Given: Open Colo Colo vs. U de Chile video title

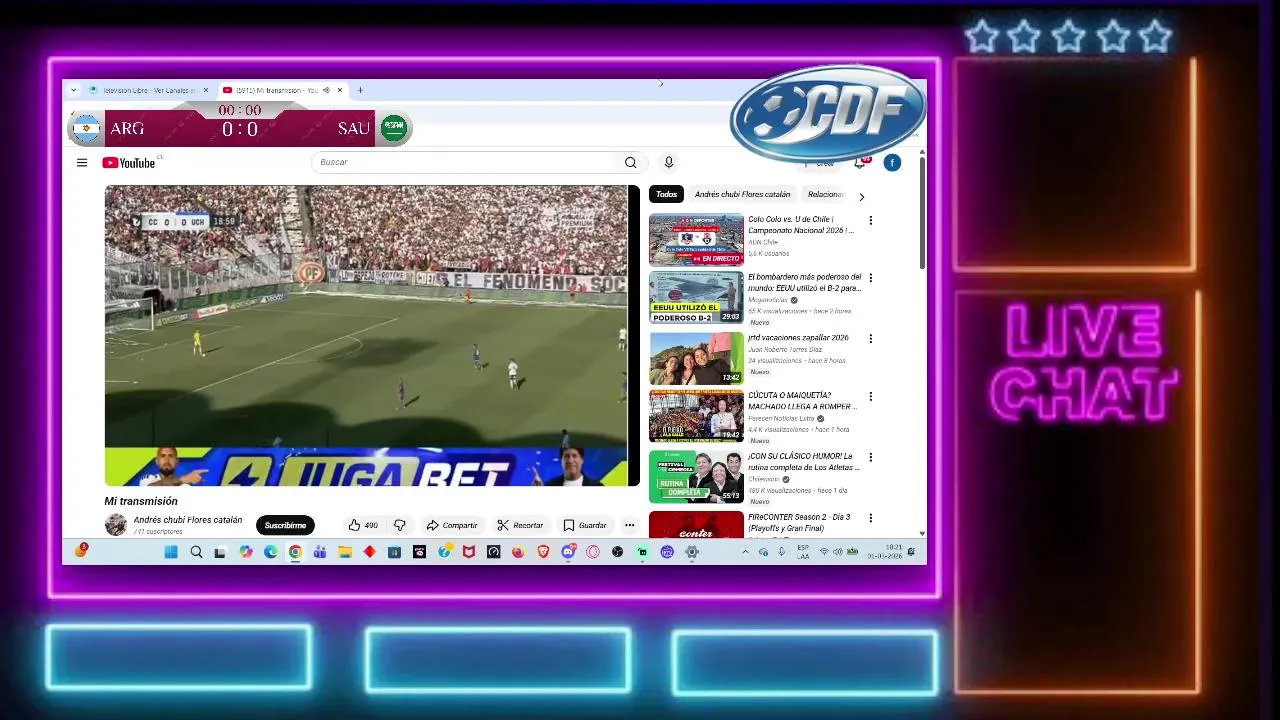Looking at the screenshot, I should coord(801,225).
